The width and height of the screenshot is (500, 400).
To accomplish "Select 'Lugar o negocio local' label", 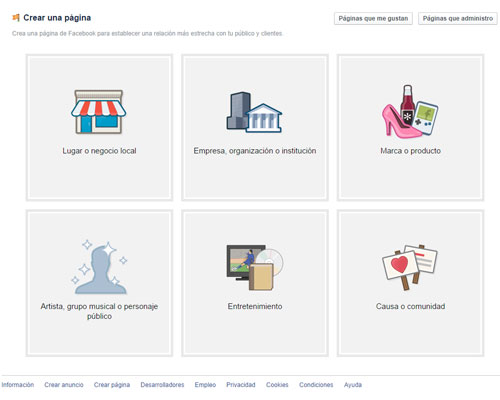I will pos(99,151).
